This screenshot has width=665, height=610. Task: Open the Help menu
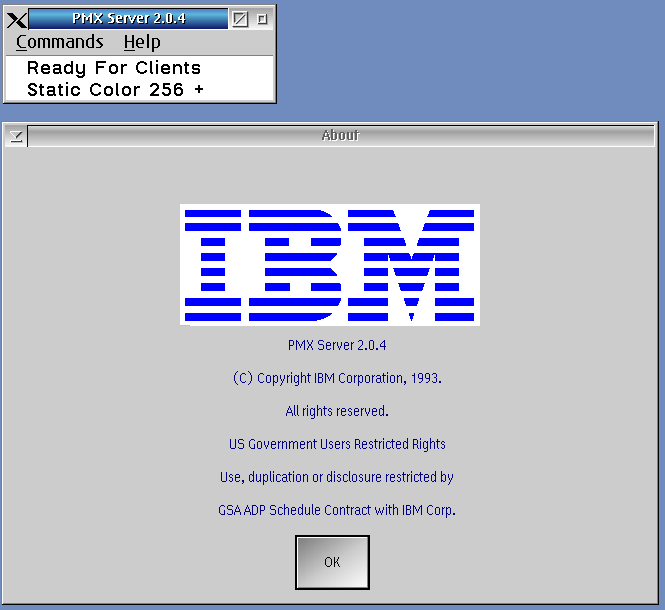142,42
